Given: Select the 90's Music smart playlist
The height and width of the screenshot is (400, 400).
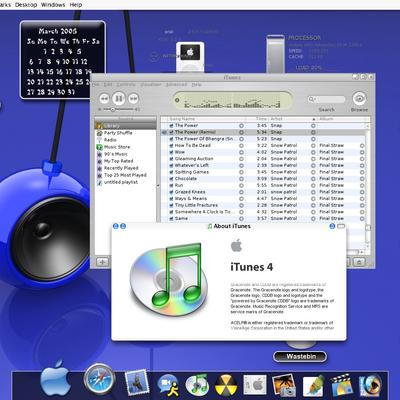Looking at the screenshot, I should 116,154.
